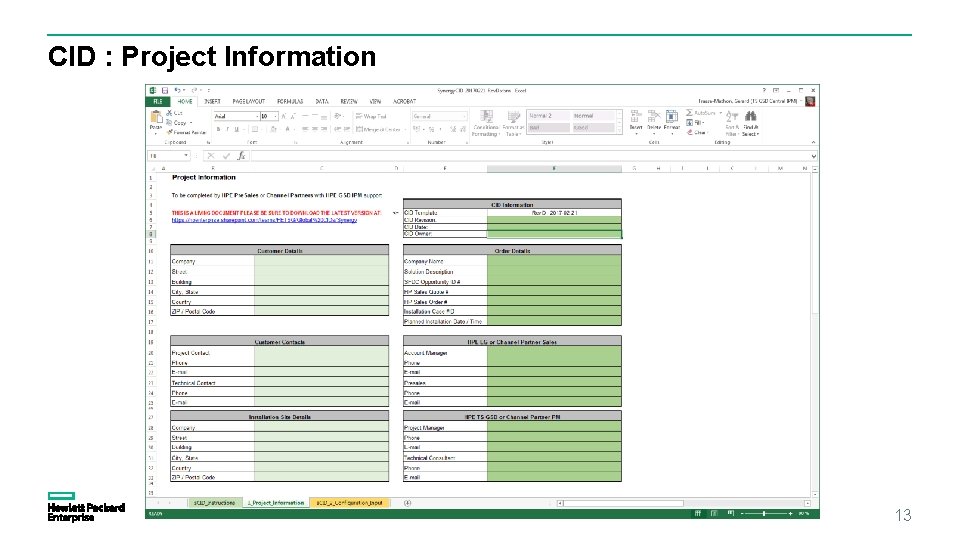Viewport: 960px width, 540px height.
Task: Collapse the ribbon with the caret
Action: [x=813, y=142]
